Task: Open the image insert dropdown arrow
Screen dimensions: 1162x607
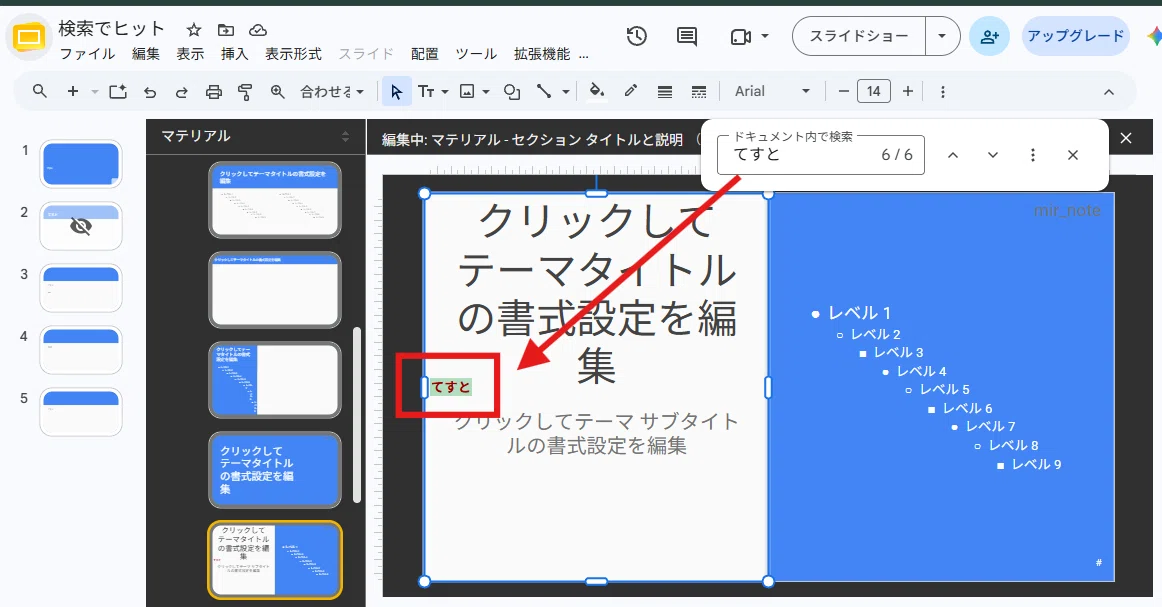Action: click(x=486, y=92)
